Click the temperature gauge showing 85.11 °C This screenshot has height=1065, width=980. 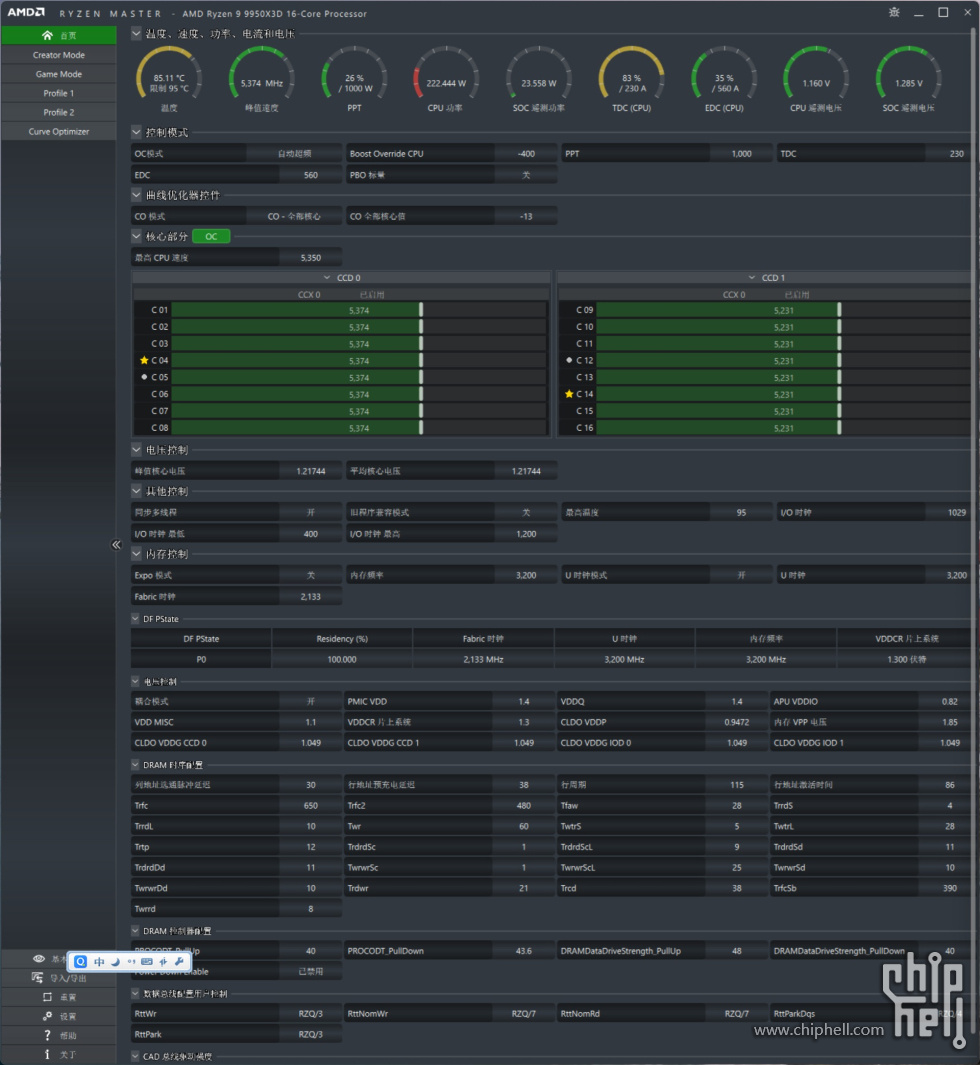point(169,79)
